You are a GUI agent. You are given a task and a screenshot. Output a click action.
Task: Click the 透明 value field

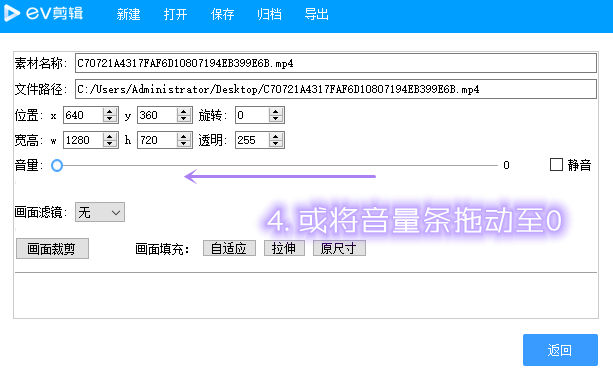pyautogui.click(x=252, y=140)
